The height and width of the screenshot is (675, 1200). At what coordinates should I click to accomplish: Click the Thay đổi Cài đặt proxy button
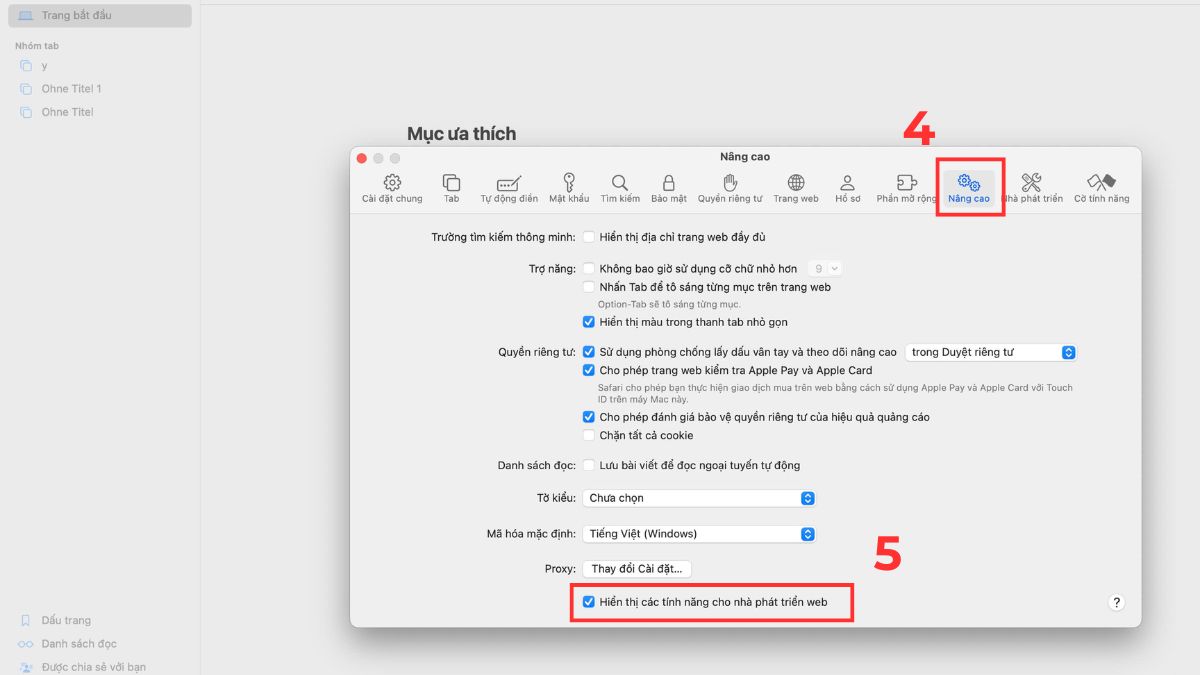tap(637, 569)
